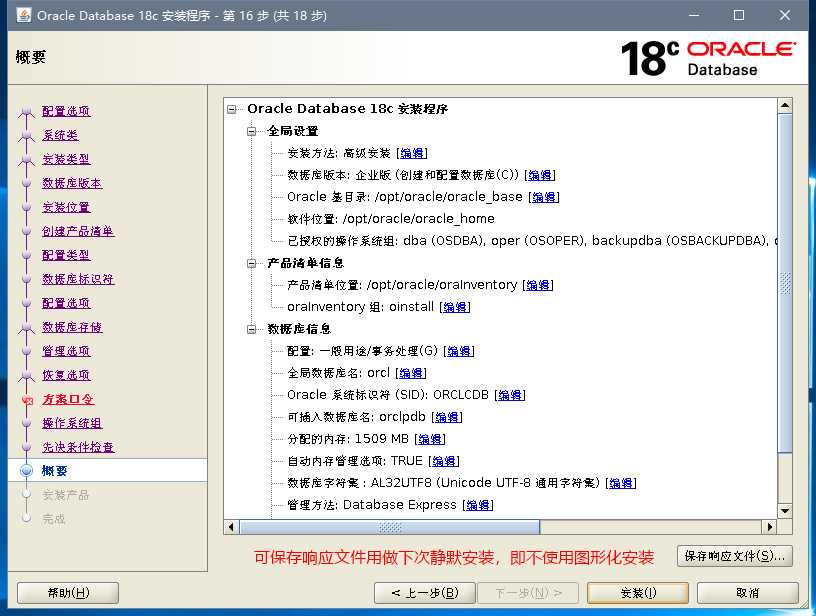
Task: Click the warning icon beside 方案口令
Action: (x=27, y=400)
